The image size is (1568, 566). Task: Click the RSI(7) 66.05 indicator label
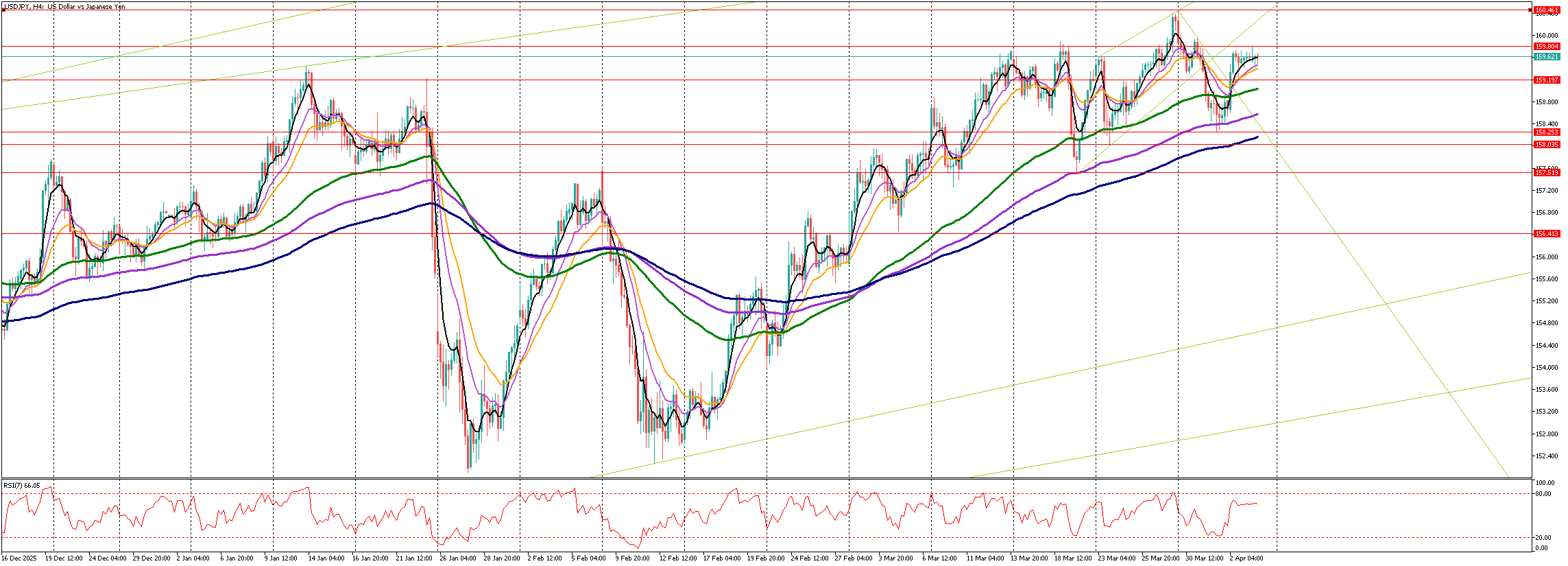pos(22,486)
